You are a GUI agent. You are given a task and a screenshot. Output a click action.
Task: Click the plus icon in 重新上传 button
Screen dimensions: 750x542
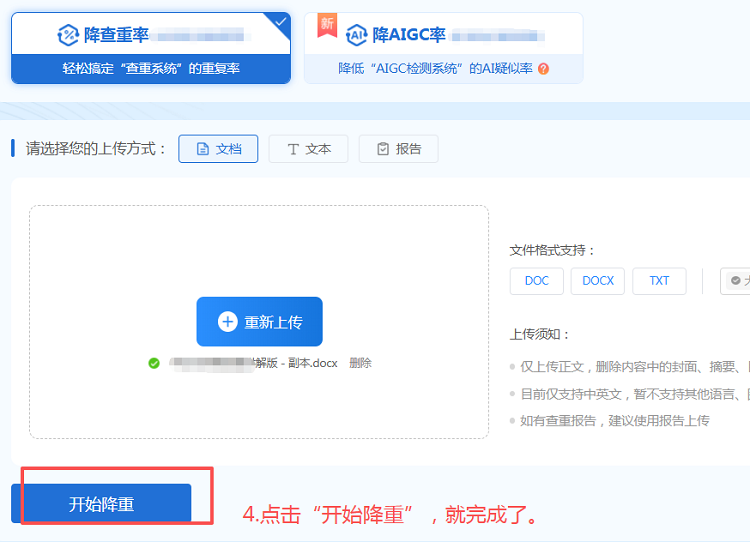coord(227,322)
